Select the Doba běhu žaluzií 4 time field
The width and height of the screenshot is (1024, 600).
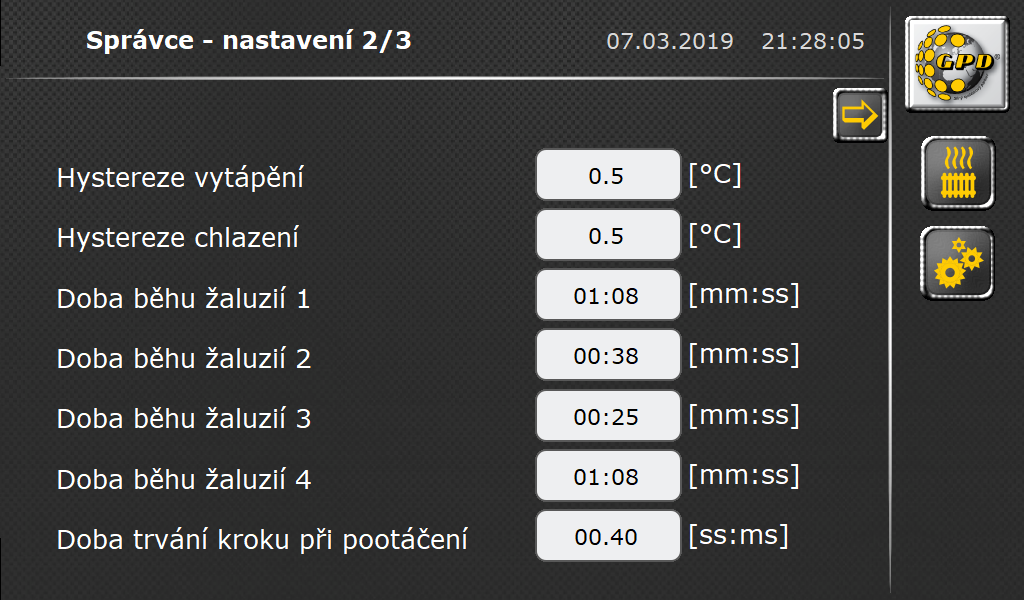pyautogui.click(x=608, y=476)
